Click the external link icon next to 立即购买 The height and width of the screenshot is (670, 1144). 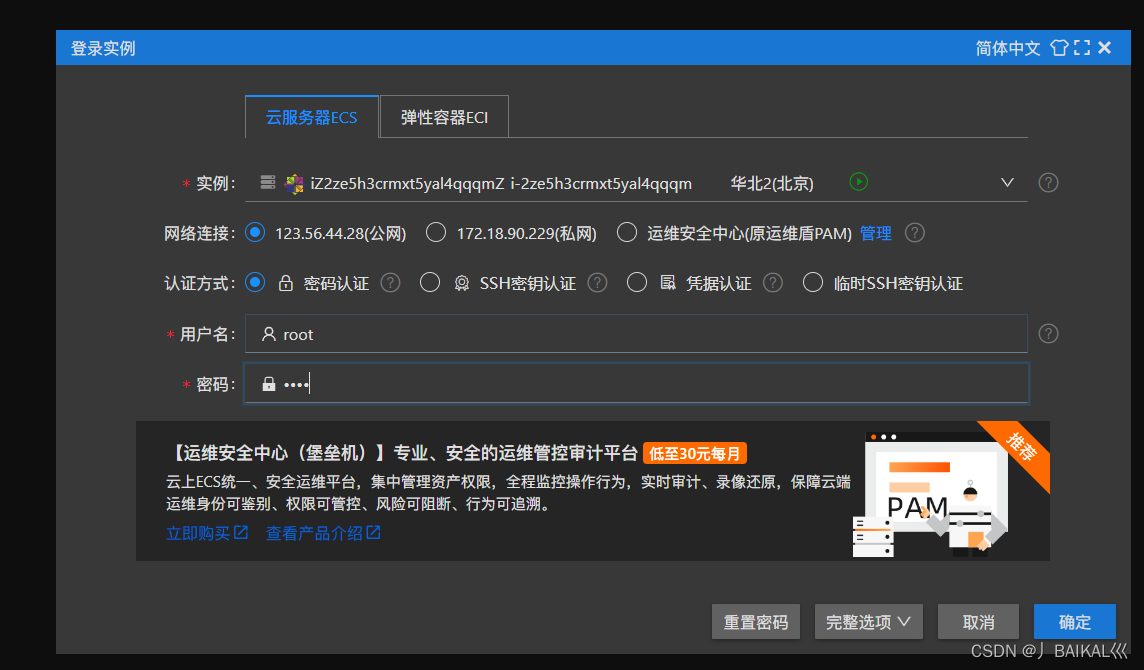[x=241, y=532]
